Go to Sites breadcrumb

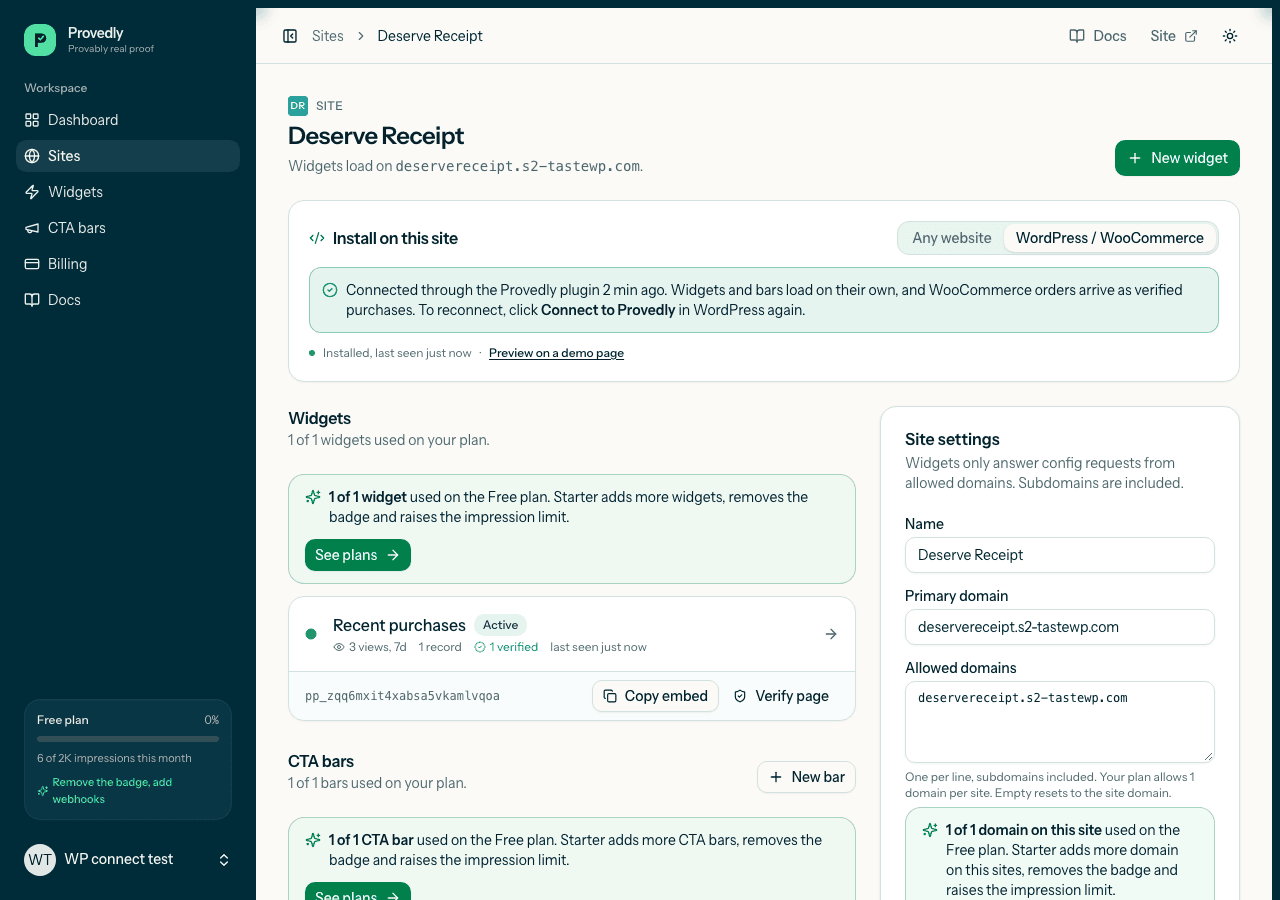click(327, 36)
